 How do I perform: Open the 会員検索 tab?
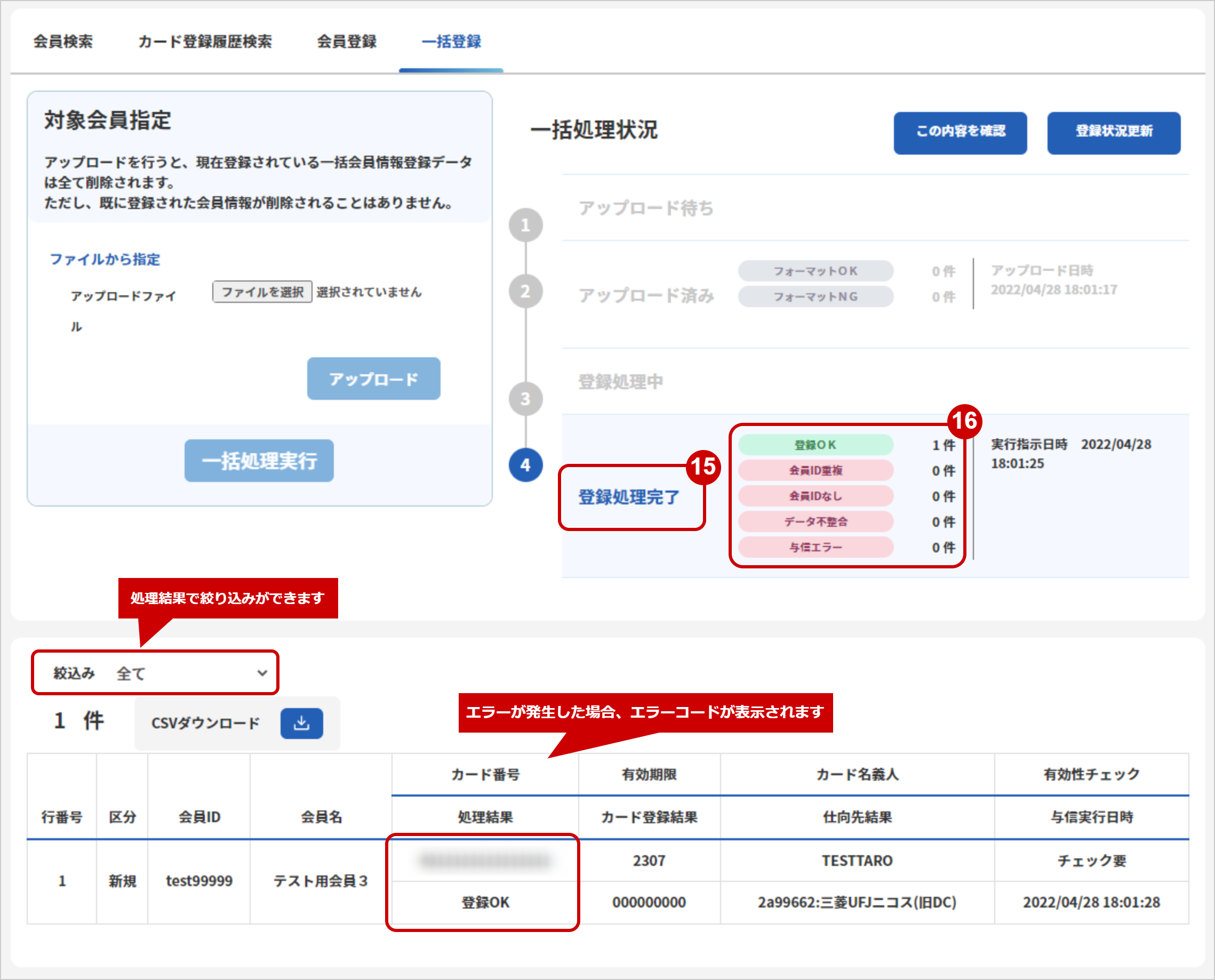click(x=62, y=41)
